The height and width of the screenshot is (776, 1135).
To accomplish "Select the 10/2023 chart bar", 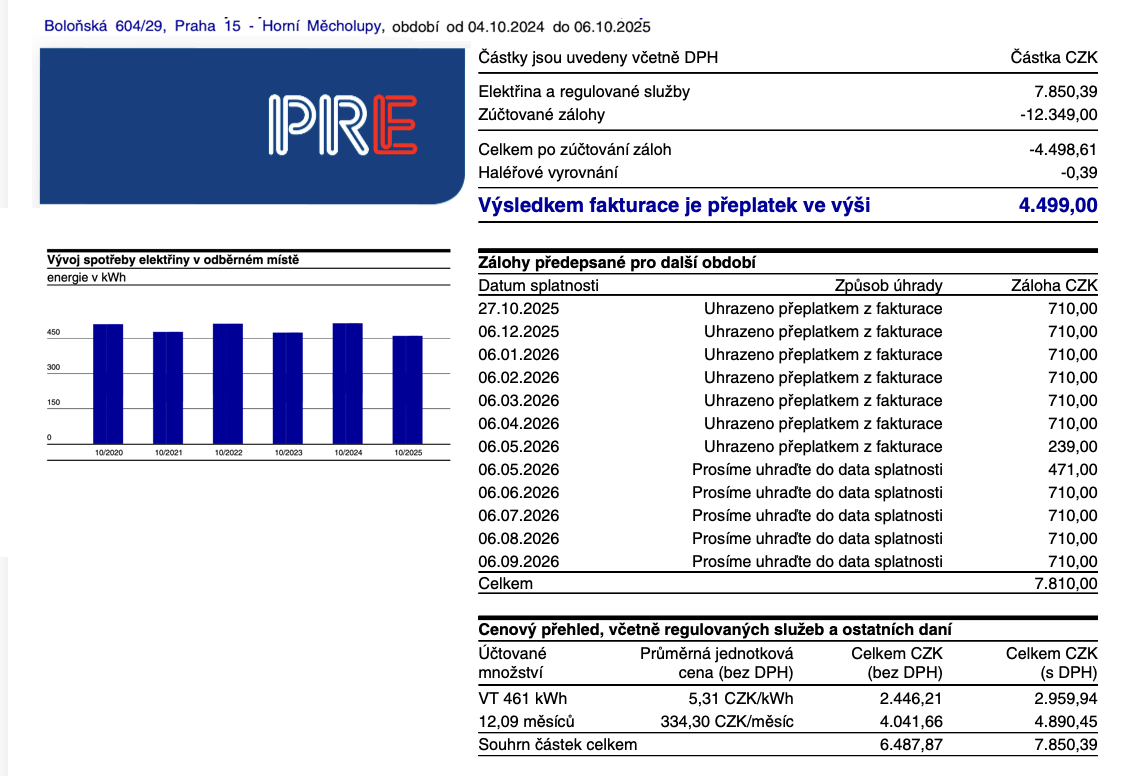I will tap(288, 388).
